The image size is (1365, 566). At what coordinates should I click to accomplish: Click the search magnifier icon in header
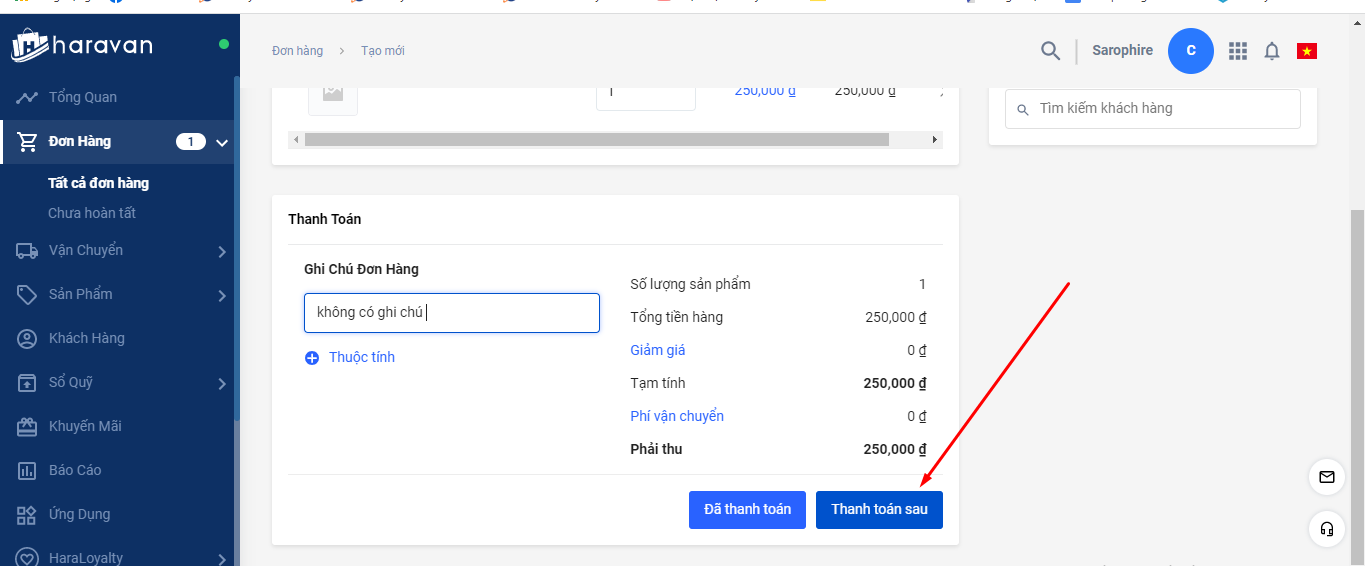(x=1050, y=51)
